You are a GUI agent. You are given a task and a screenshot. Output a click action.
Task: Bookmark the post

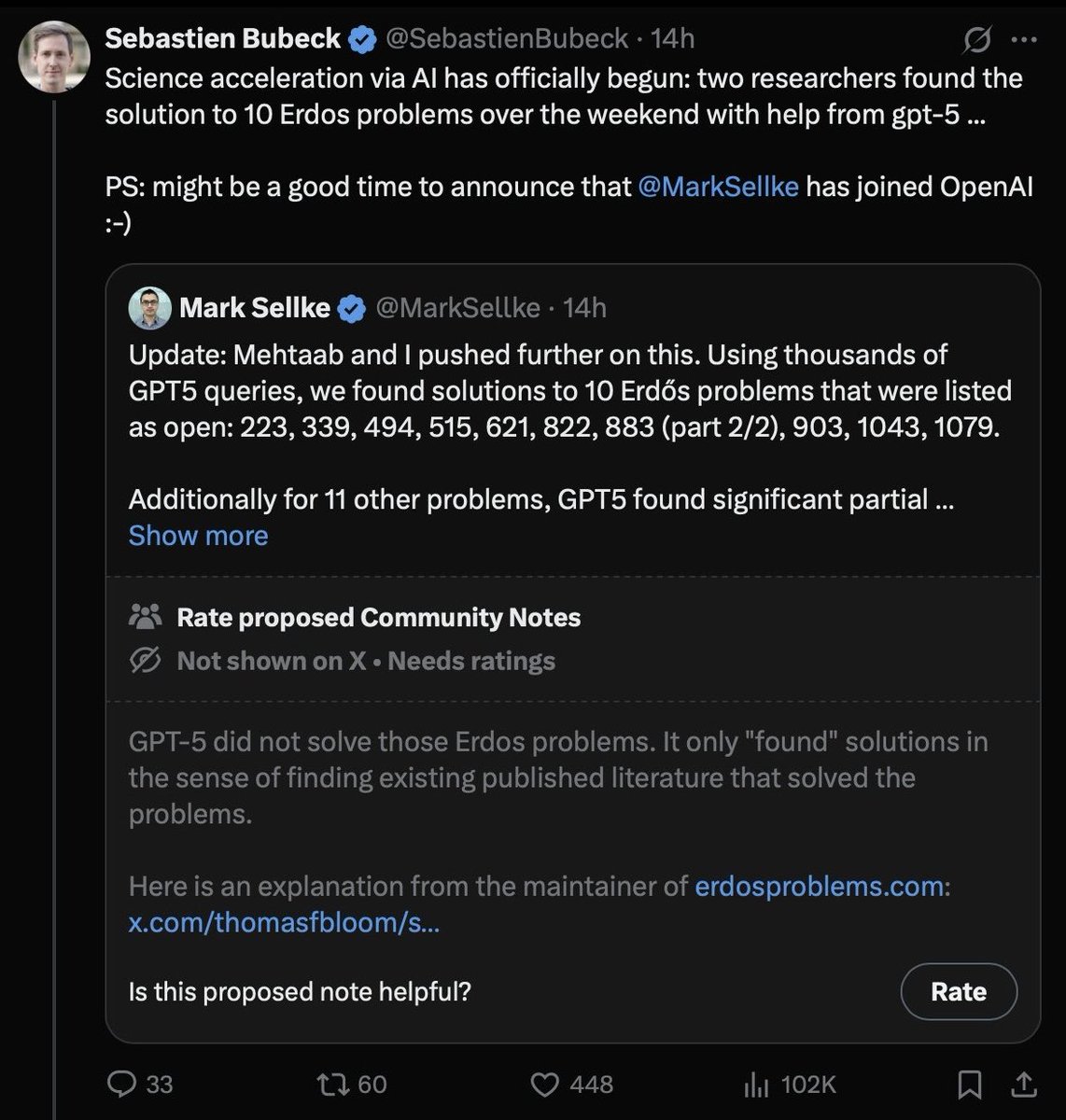969,1084
